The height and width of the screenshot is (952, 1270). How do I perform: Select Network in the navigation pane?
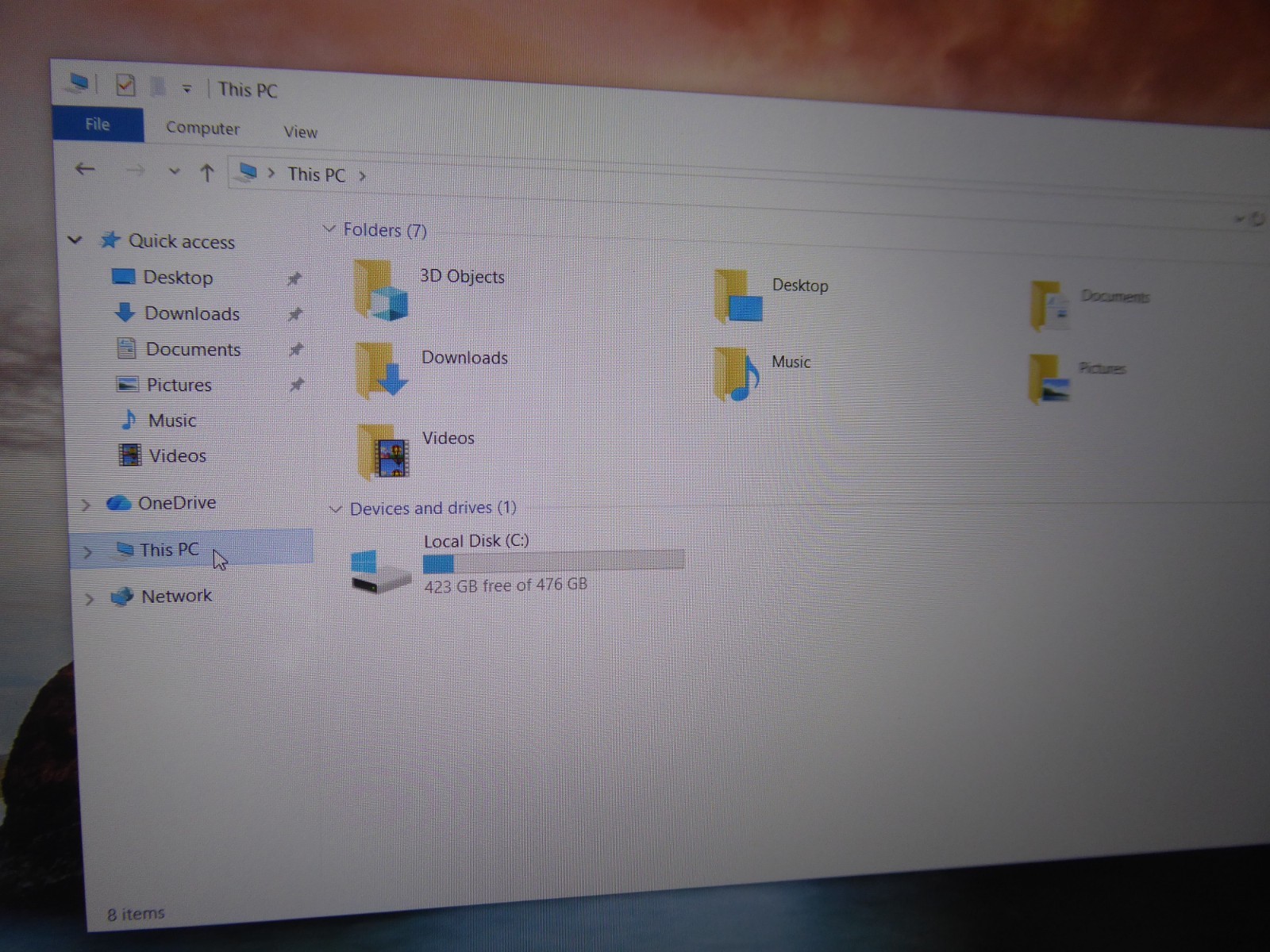point(176,596)
